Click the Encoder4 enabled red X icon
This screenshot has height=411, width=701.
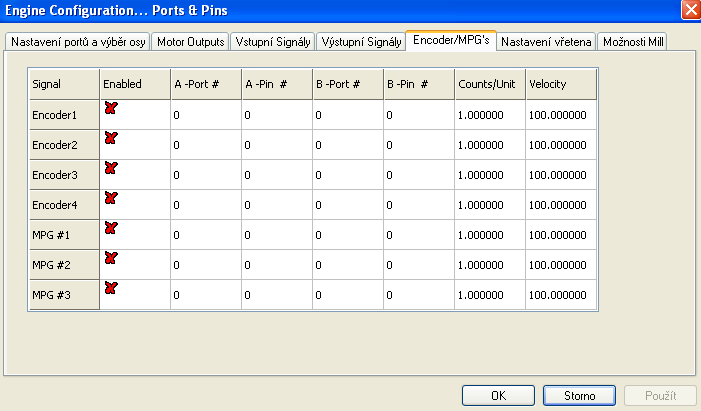coord(110,198)
